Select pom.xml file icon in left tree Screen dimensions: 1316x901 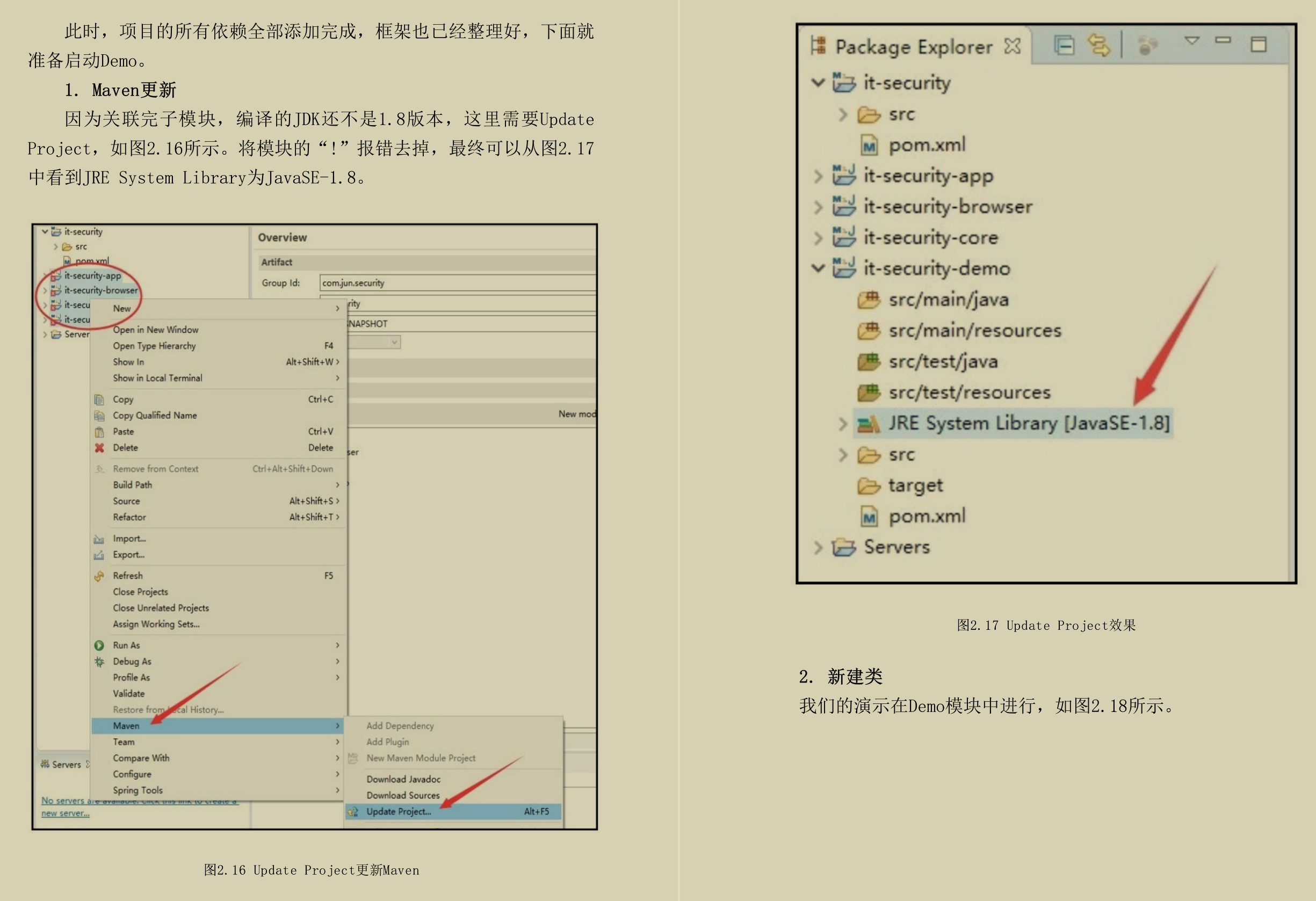coord(67,261)
